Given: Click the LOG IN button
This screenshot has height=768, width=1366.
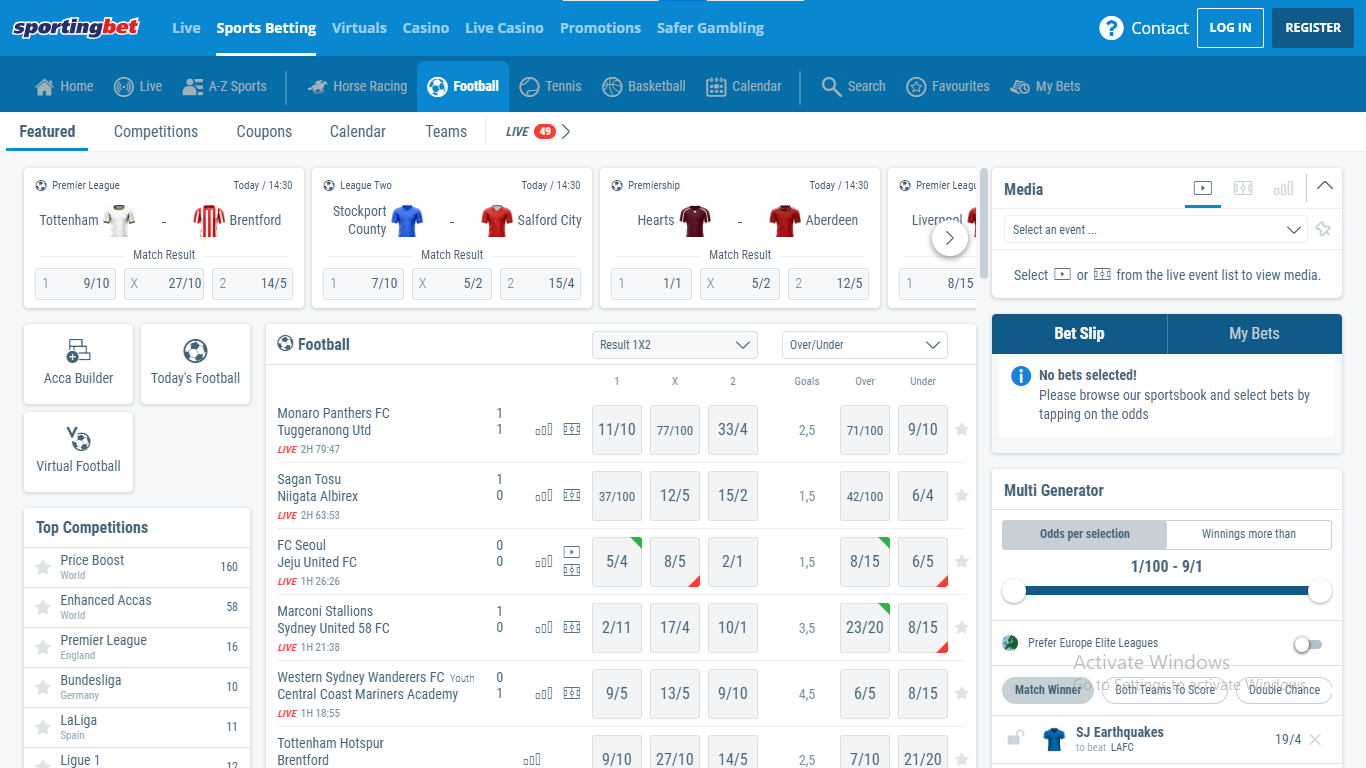Looking at the screenshot, I should (x=1230, y=28).
